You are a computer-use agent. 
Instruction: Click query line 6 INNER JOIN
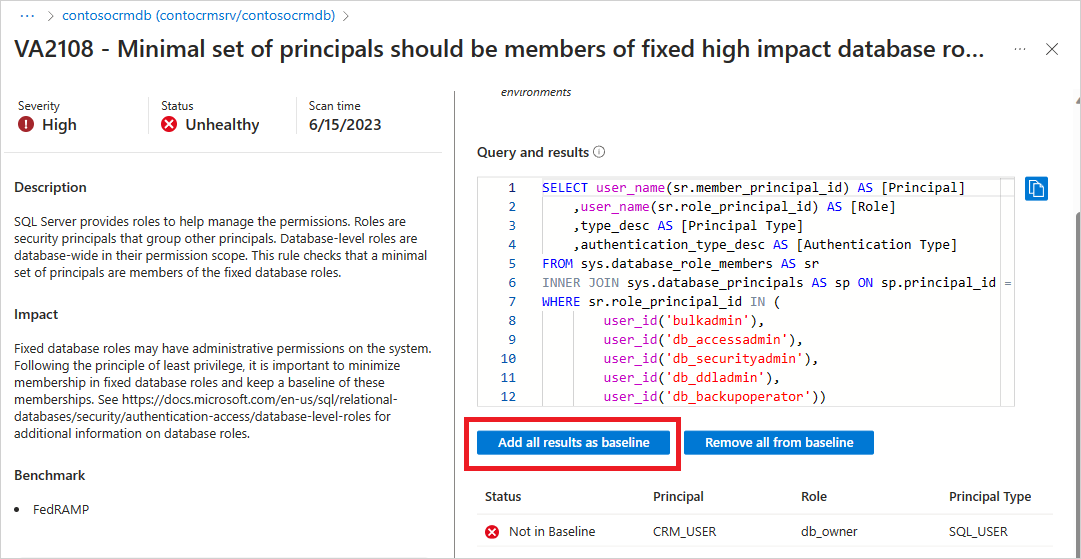(x=776, y=281)
